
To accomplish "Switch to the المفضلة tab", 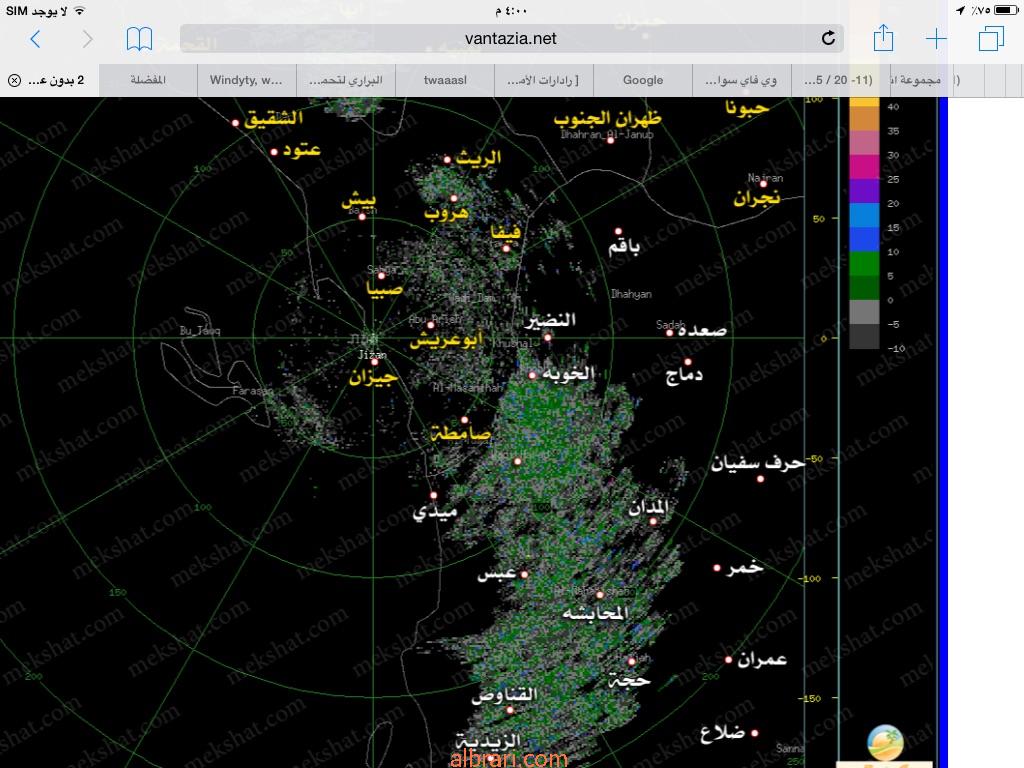I will pos(148,80).
